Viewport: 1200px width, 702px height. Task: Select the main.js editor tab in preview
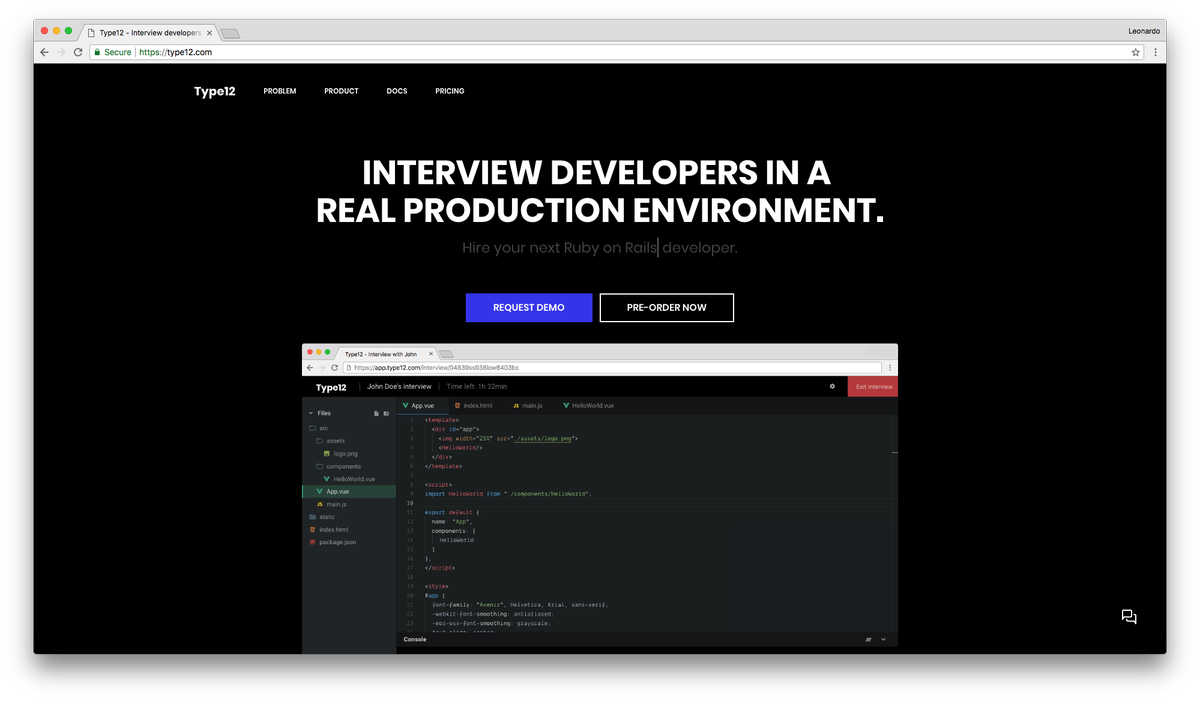point(528,406)
